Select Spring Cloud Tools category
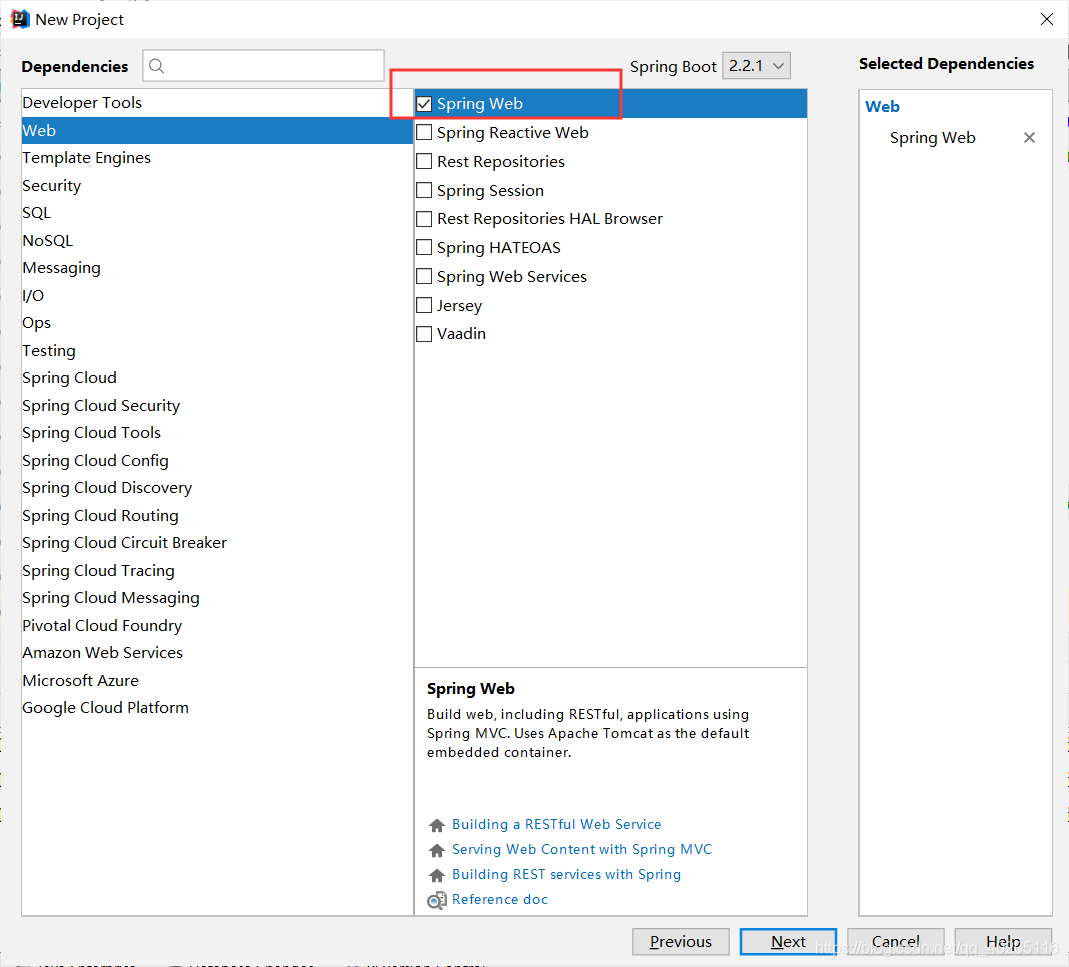 (217, 433)
